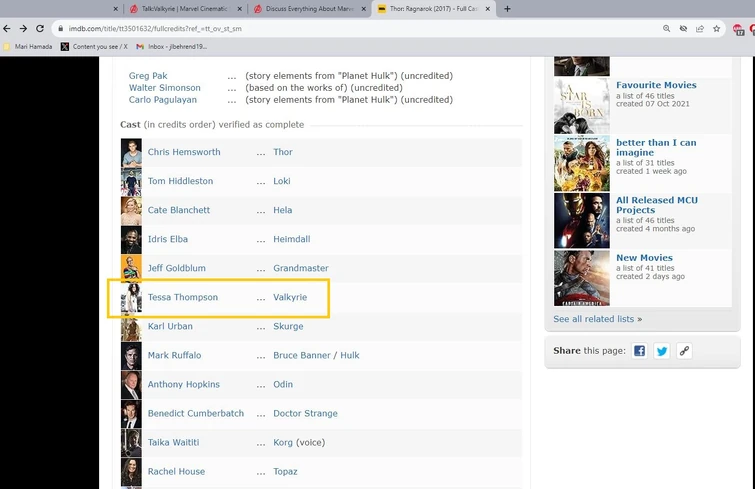Open Tom Hiddleston actor page

[180, 181]
